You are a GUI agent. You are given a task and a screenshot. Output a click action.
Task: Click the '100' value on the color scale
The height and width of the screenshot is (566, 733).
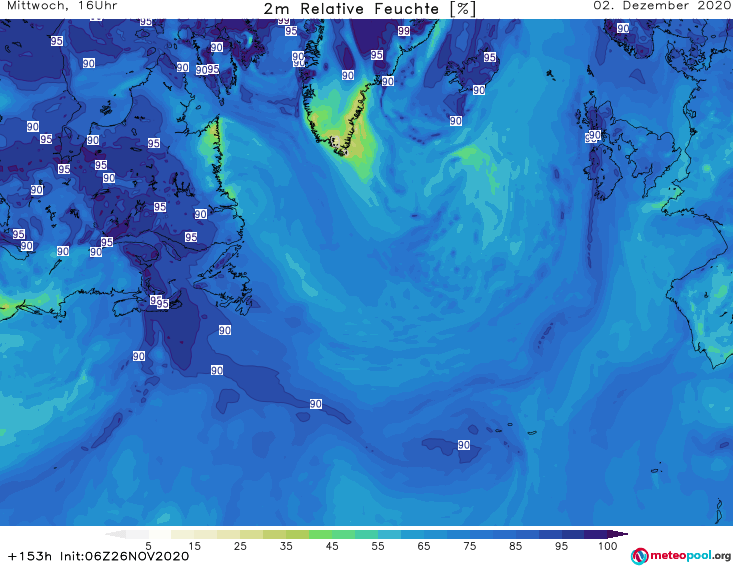(608, 546)
